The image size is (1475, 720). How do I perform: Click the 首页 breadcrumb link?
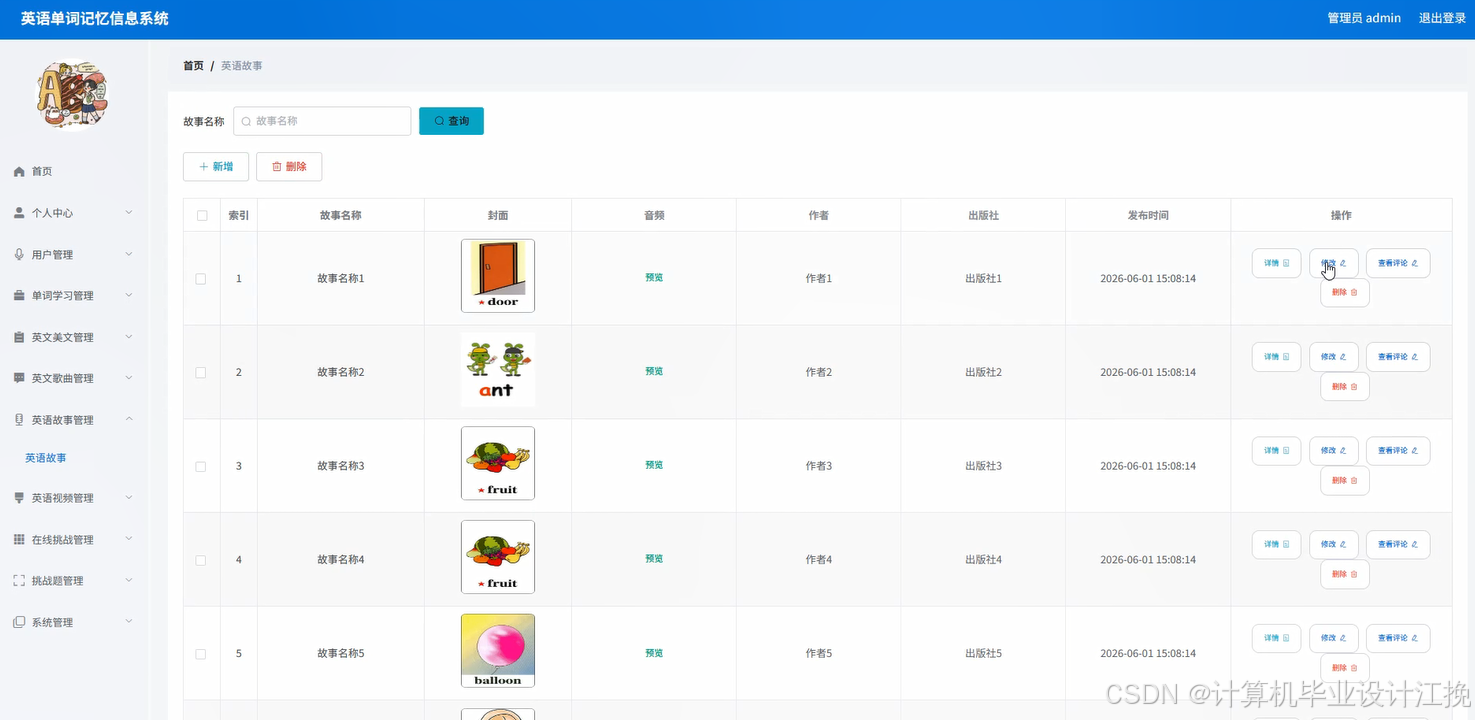pos(193,66)
